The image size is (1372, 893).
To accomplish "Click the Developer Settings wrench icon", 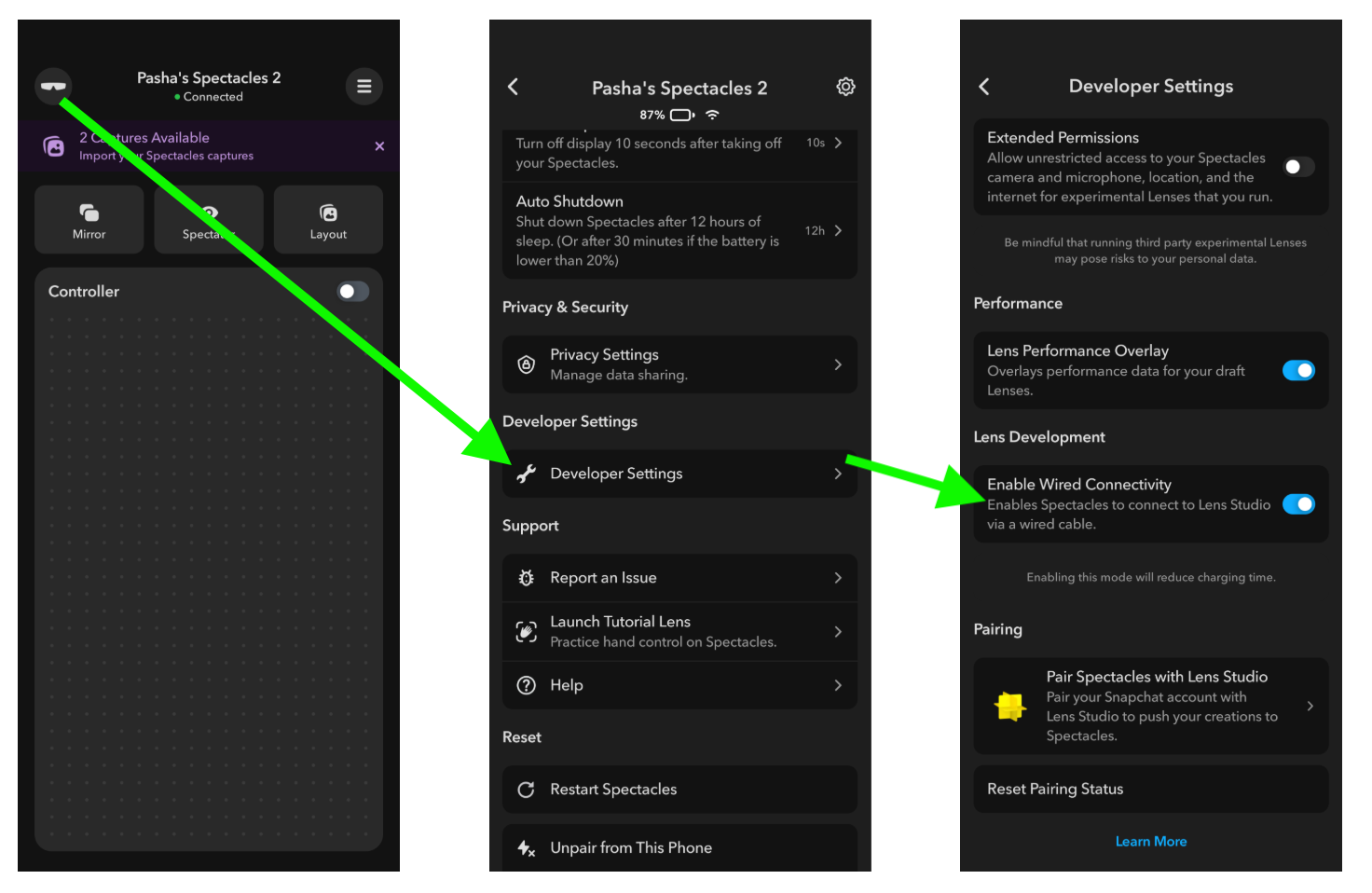I will pyautogui.click(x=527, y=474).
